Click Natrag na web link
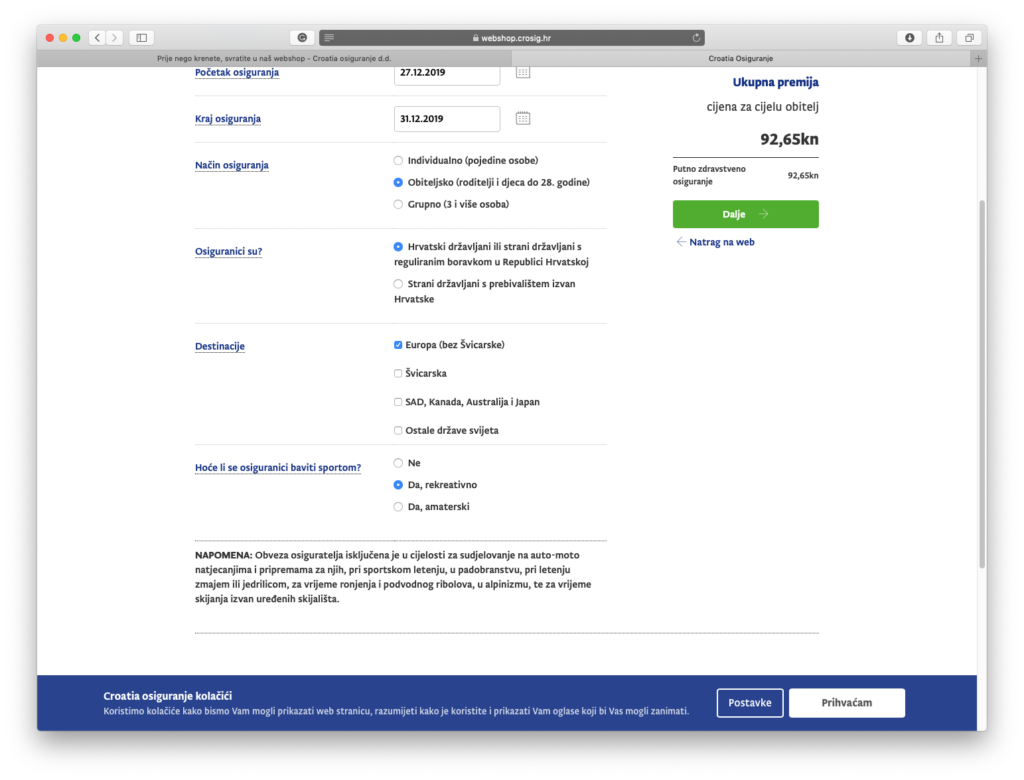The height and width of the screenshot is (780, 1024). pyautogui.click(x=715, y=242)
